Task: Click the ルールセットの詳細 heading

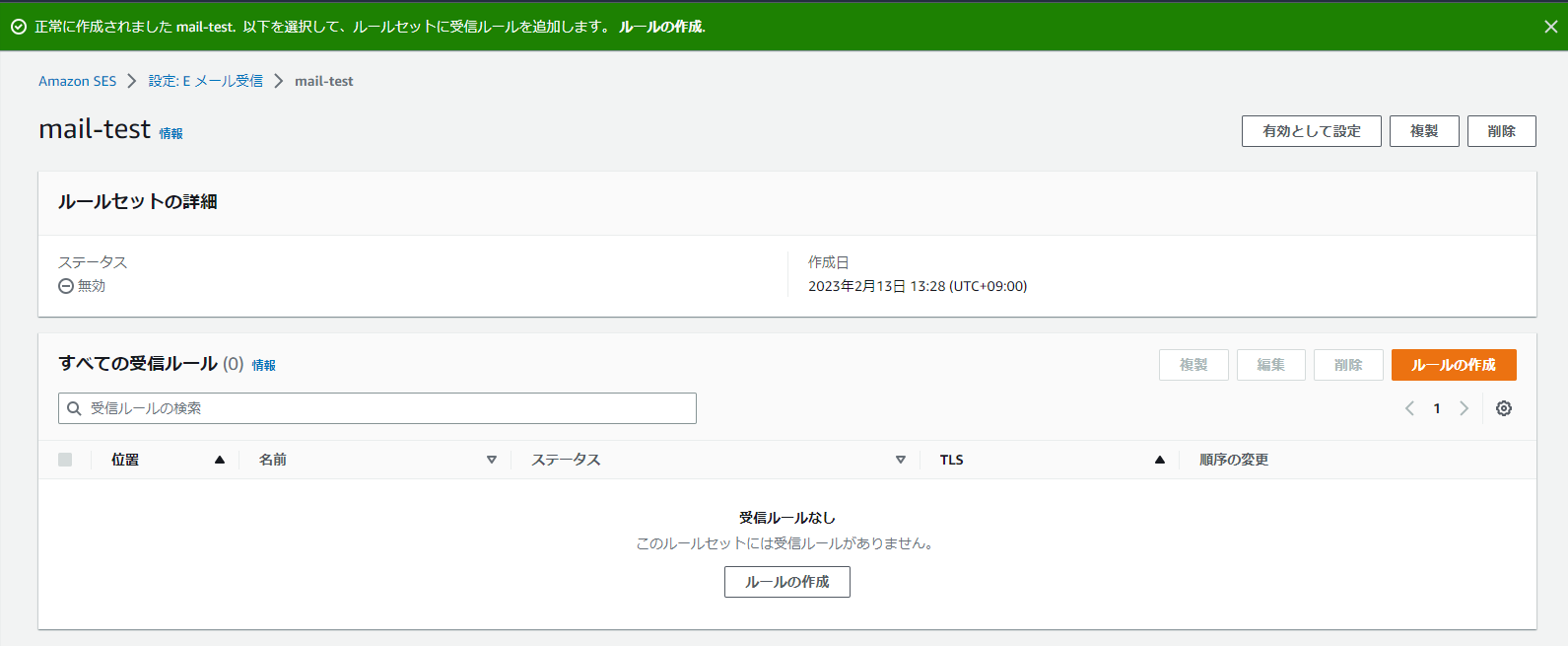Action: click(x=138, y=201)
